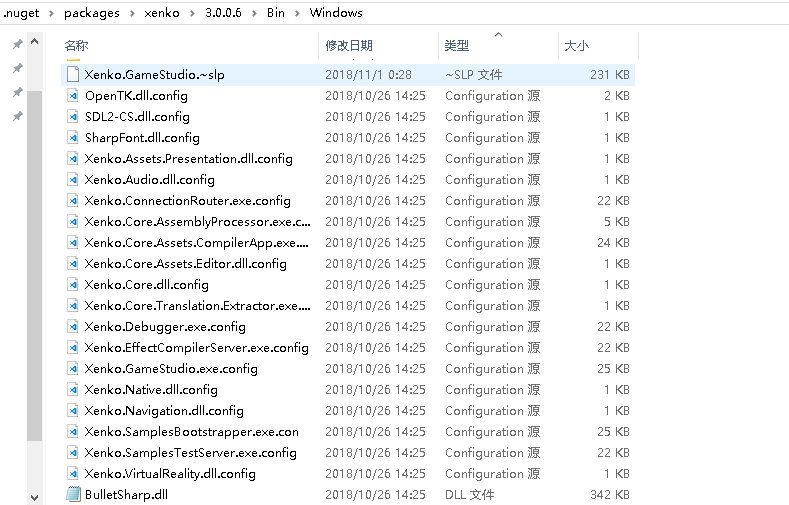Click the Xenko.Navigation.dll.config file icon
The height and width of the screenshot is (505, 789).
[73, 411]
